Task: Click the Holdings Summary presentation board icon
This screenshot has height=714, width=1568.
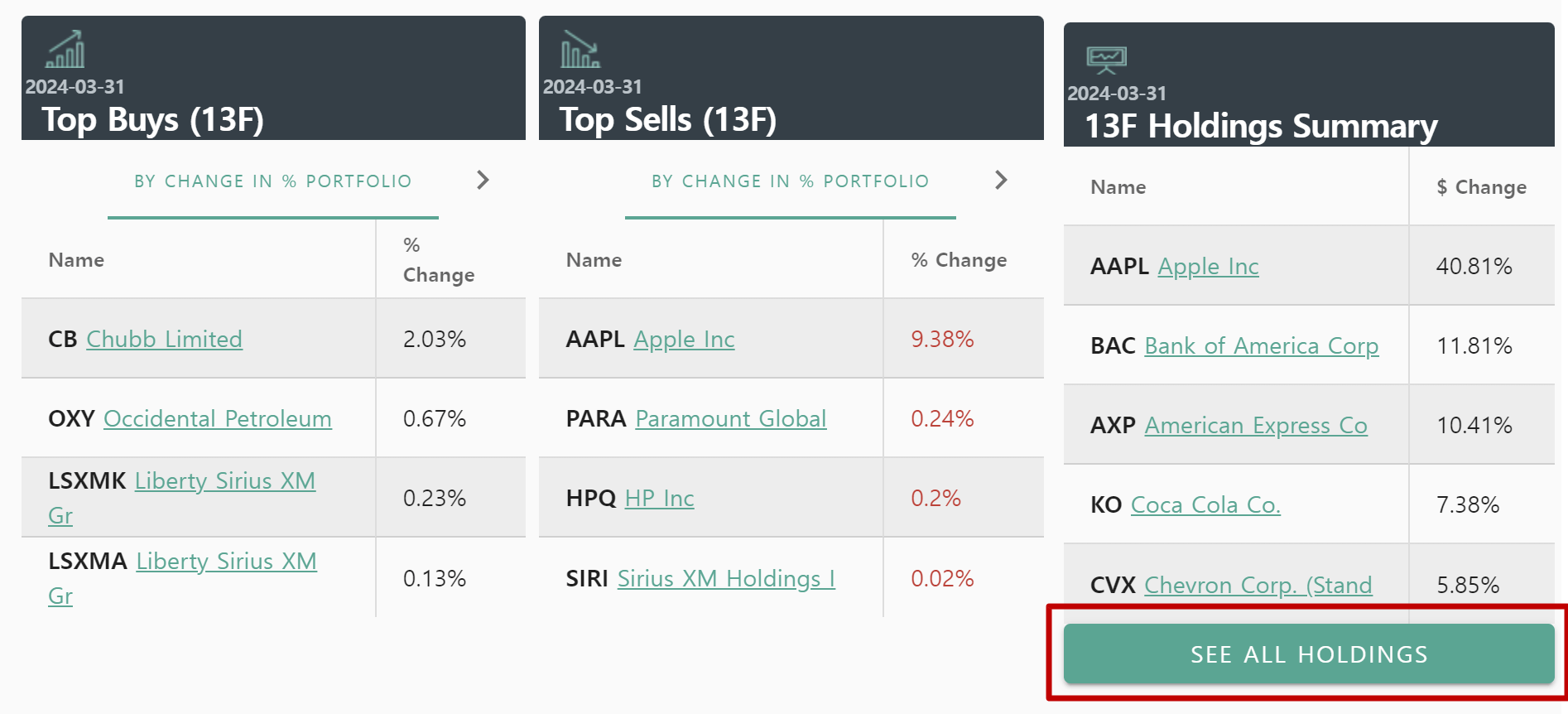Action: pos(1106,60)
